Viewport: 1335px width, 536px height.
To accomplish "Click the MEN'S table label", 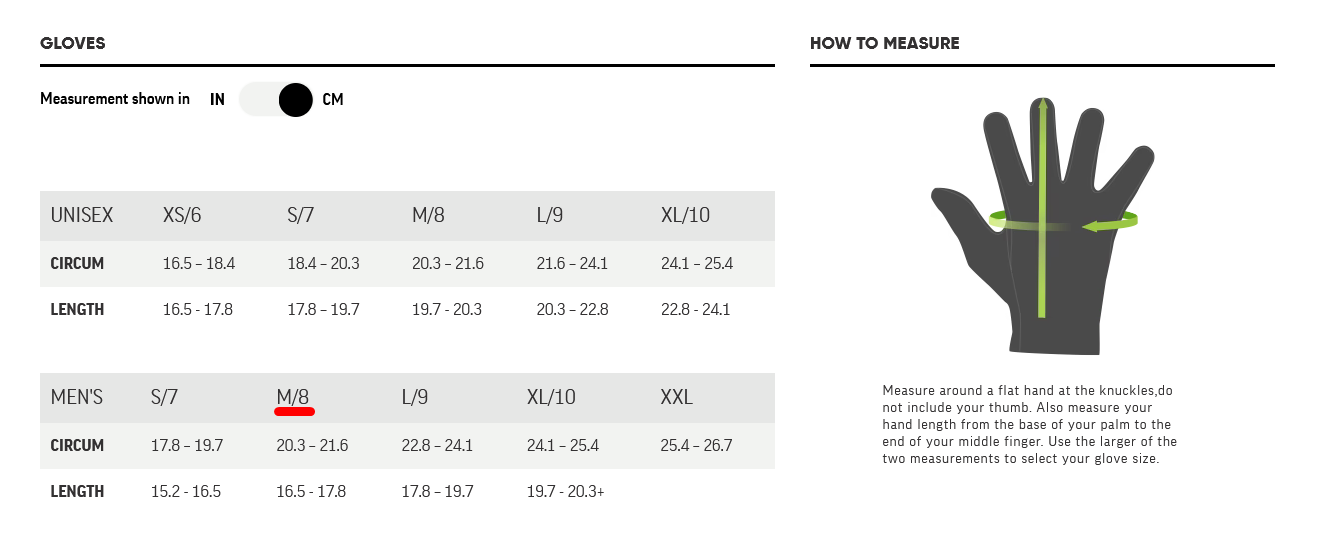I will 77,397.
